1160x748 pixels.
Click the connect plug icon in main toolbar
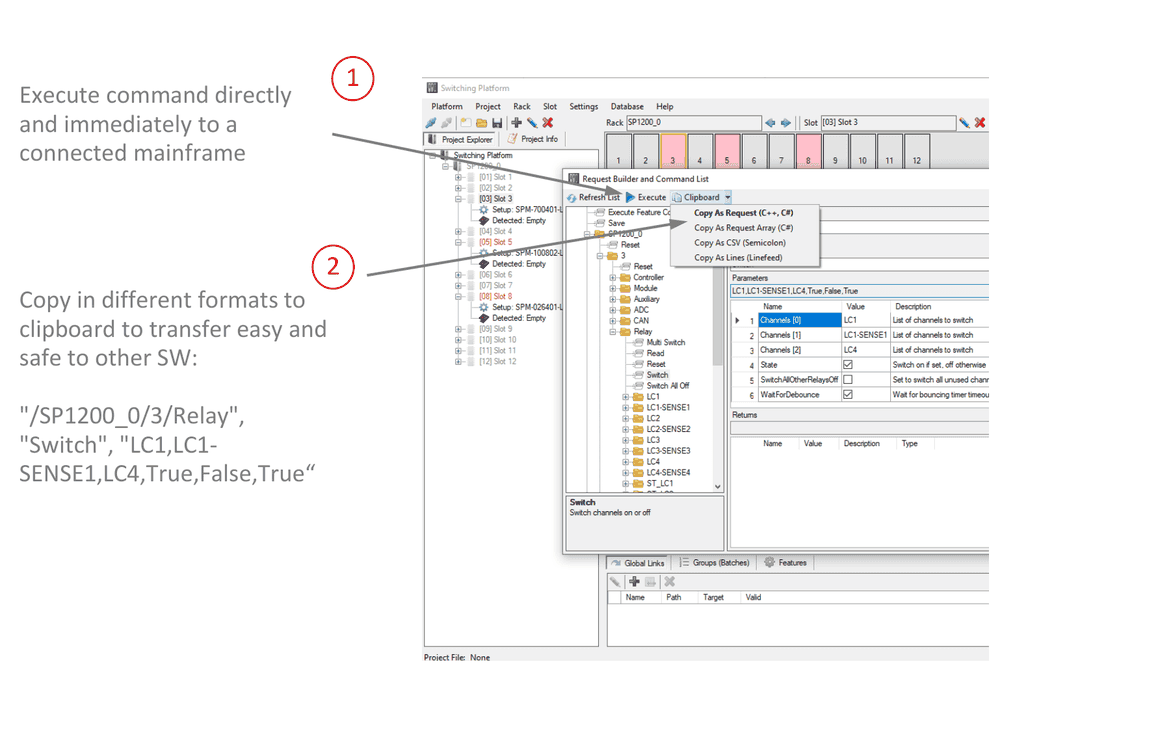point(431,123)
